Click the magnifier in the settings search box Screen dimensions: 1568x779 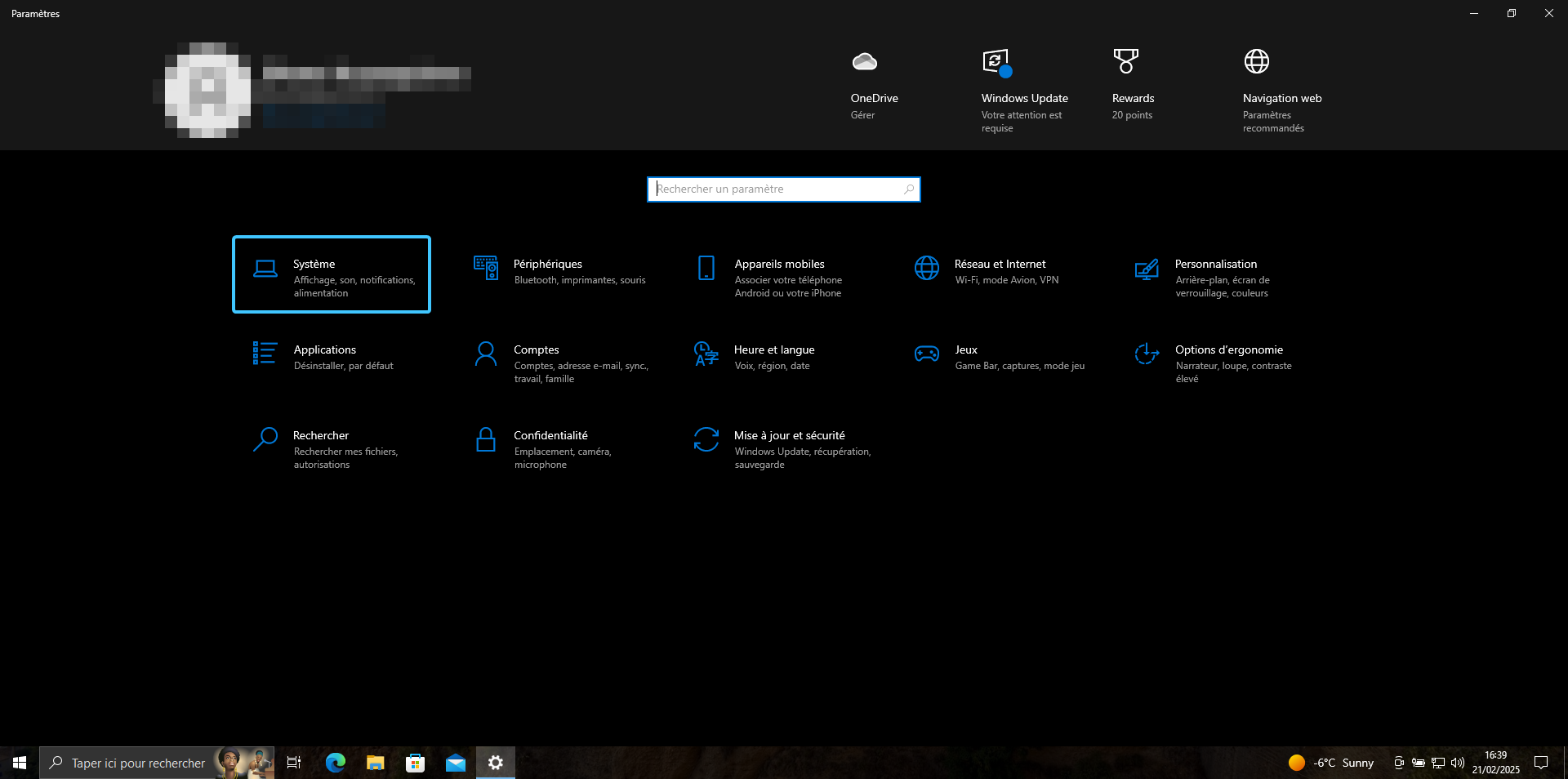[x=908, y=189]
